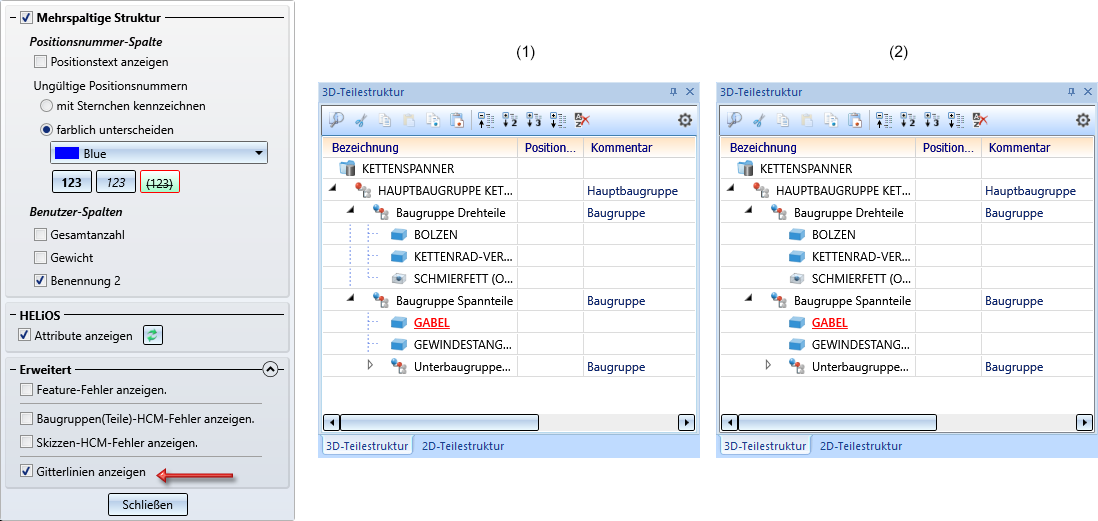
Task: Select red GABEL item in panel (2)
Action: (830, 323)
